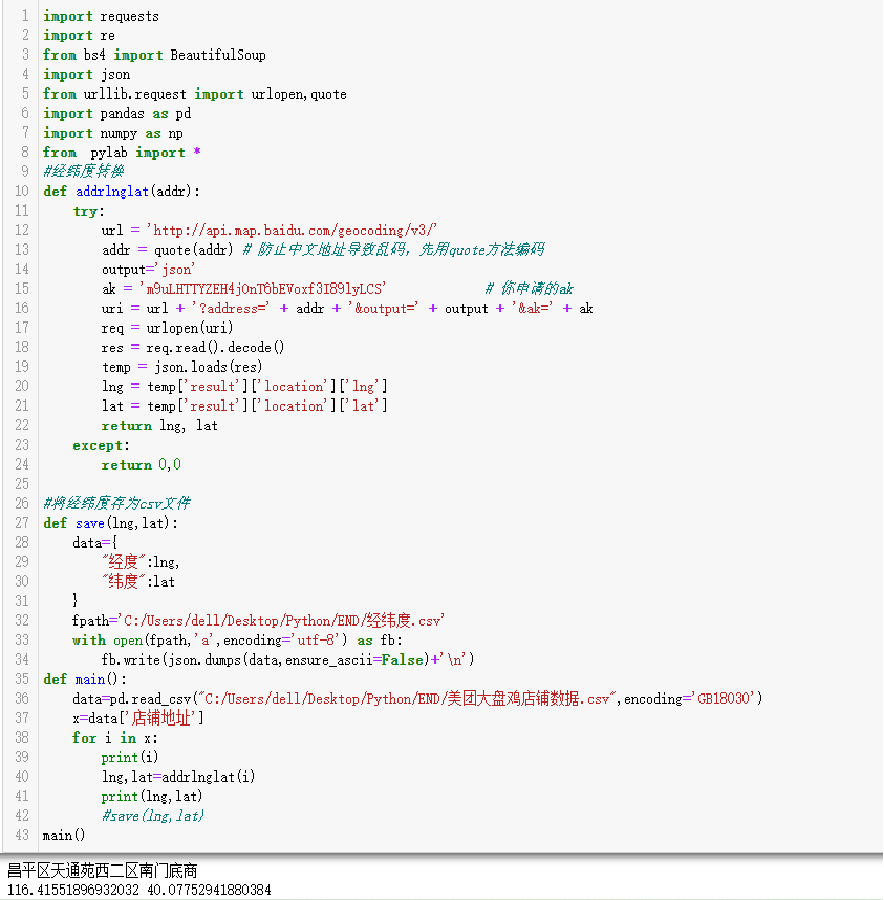Viewport: 884px width, 900px height.
Task: Click the comment '# 你申请的ak'
Action: click(x=529, y=289)
